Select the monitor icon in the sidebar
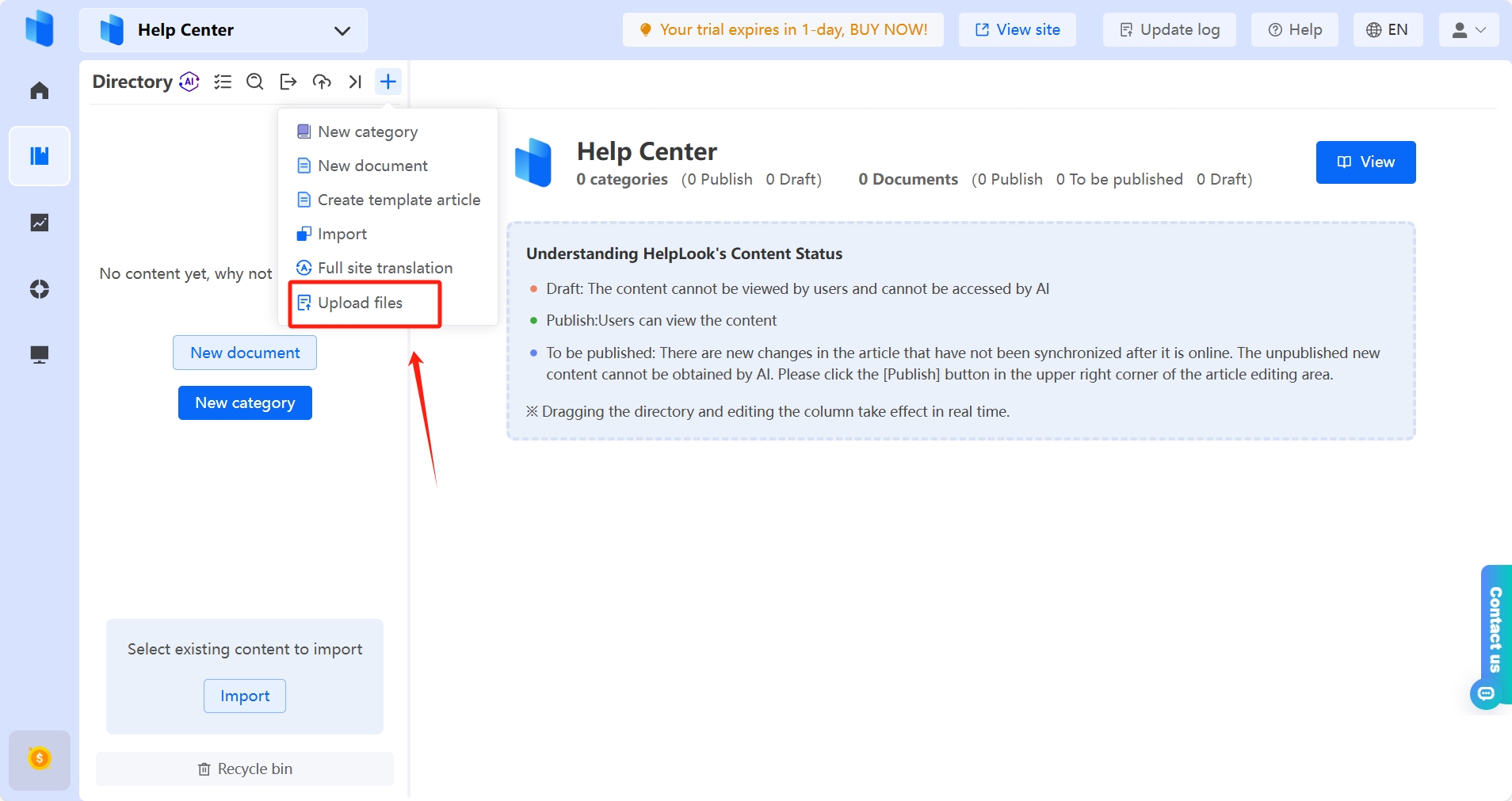Screen dimensions: 1512x801 pyautogui.click(x=39, y=354)
